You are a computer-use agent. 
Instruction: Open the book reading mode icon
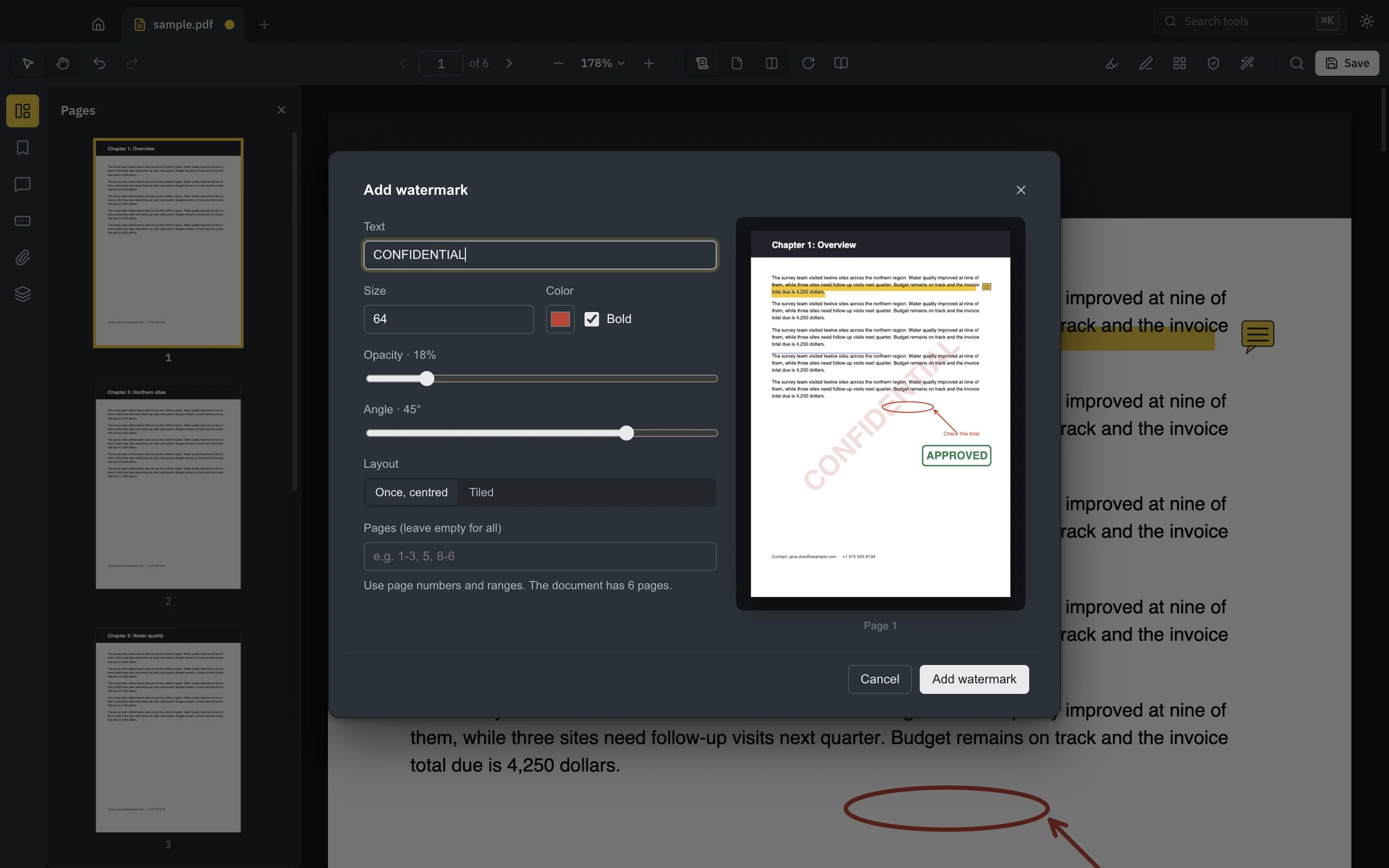pyautogui.click(x=841, y=63)
